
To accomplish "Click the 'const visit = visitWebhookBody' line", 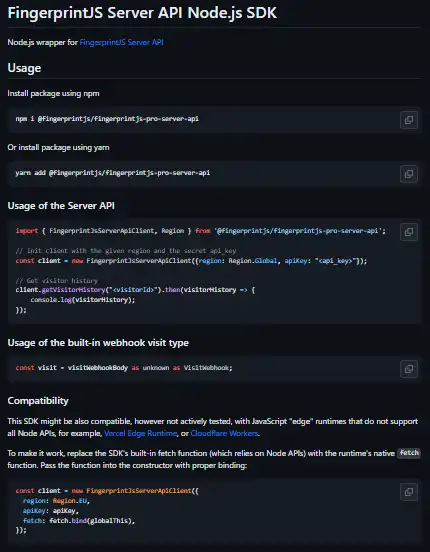I will point(124,368).
